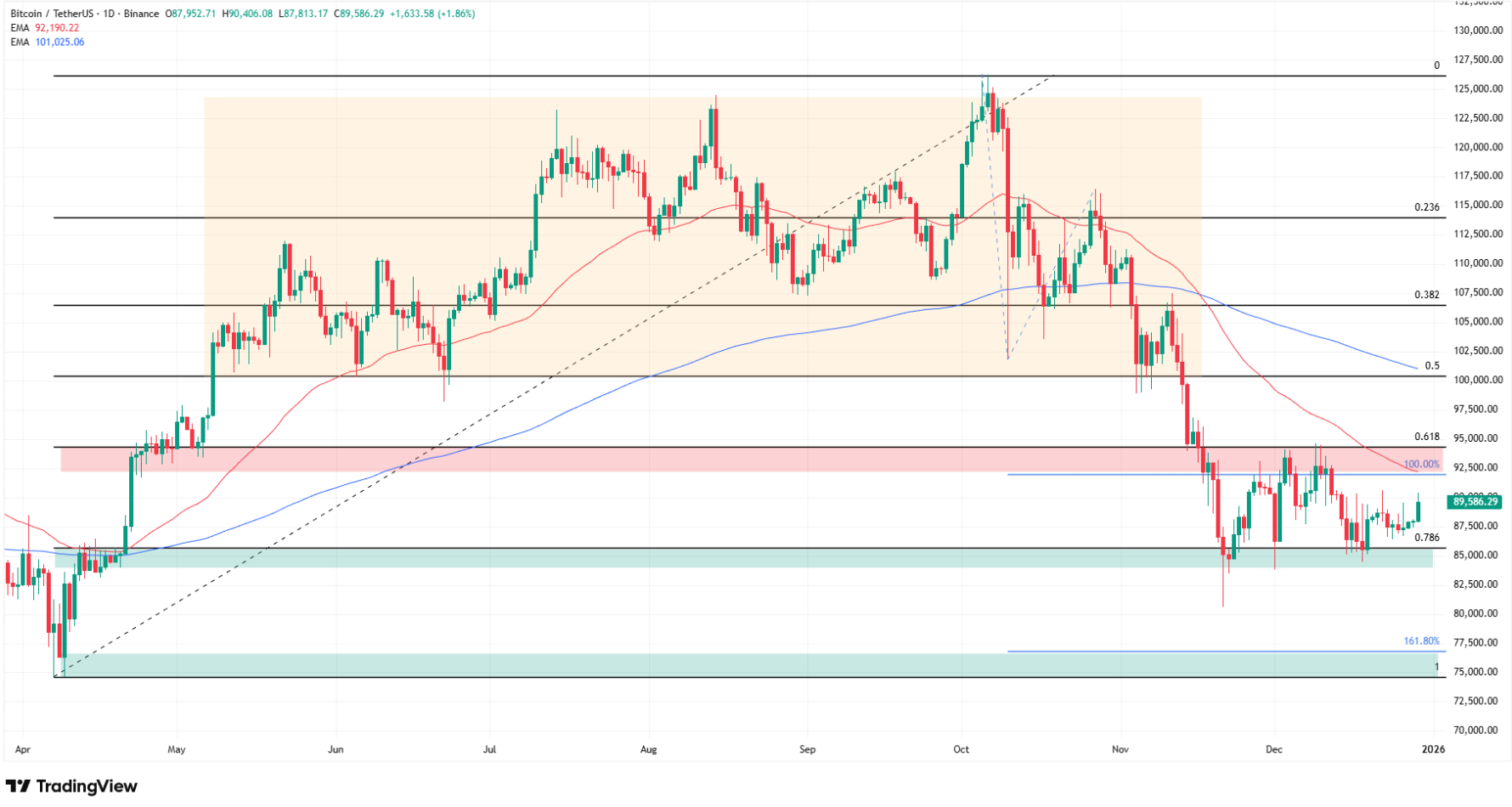This screenshot has width=1512, height=807.
Task: Select the 0.786 Fibonacci level label
Action: tap(1429, 537)
